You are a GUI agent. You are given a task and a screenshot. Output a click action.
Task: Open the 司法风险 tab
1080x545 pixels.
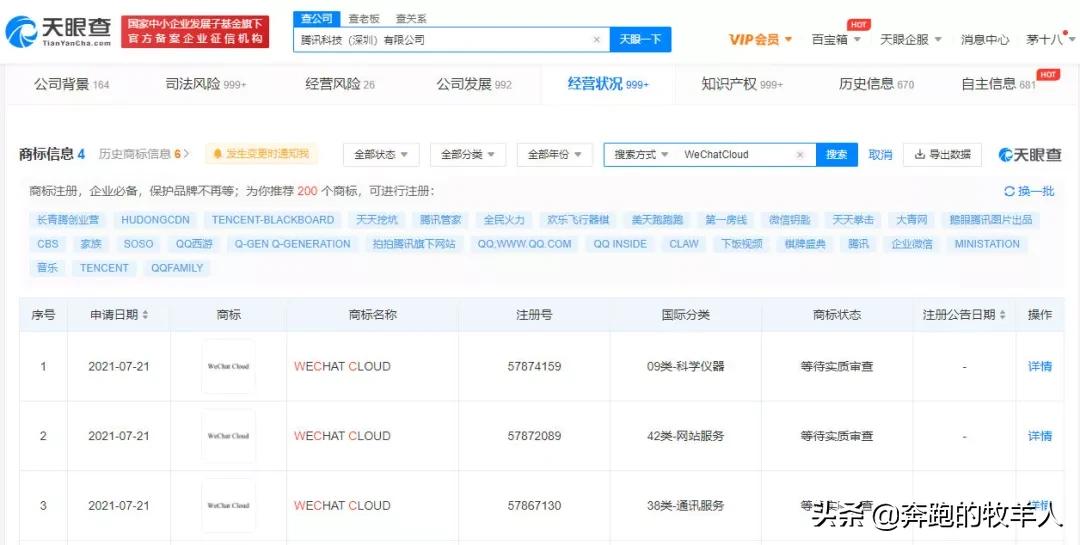(x=206, y=85)
